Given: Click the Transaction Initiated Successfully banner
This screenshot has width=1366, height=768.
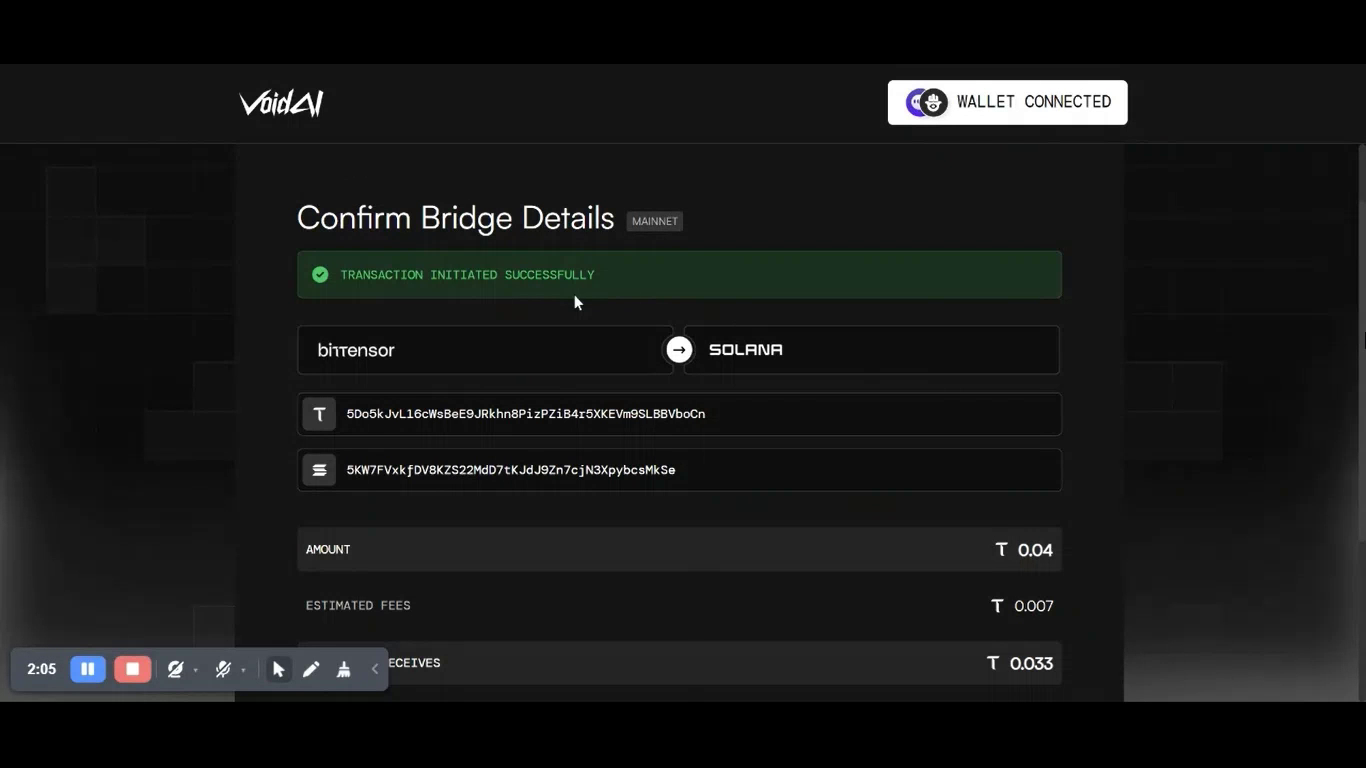Looking at the screenshot, I should (679, 274).
